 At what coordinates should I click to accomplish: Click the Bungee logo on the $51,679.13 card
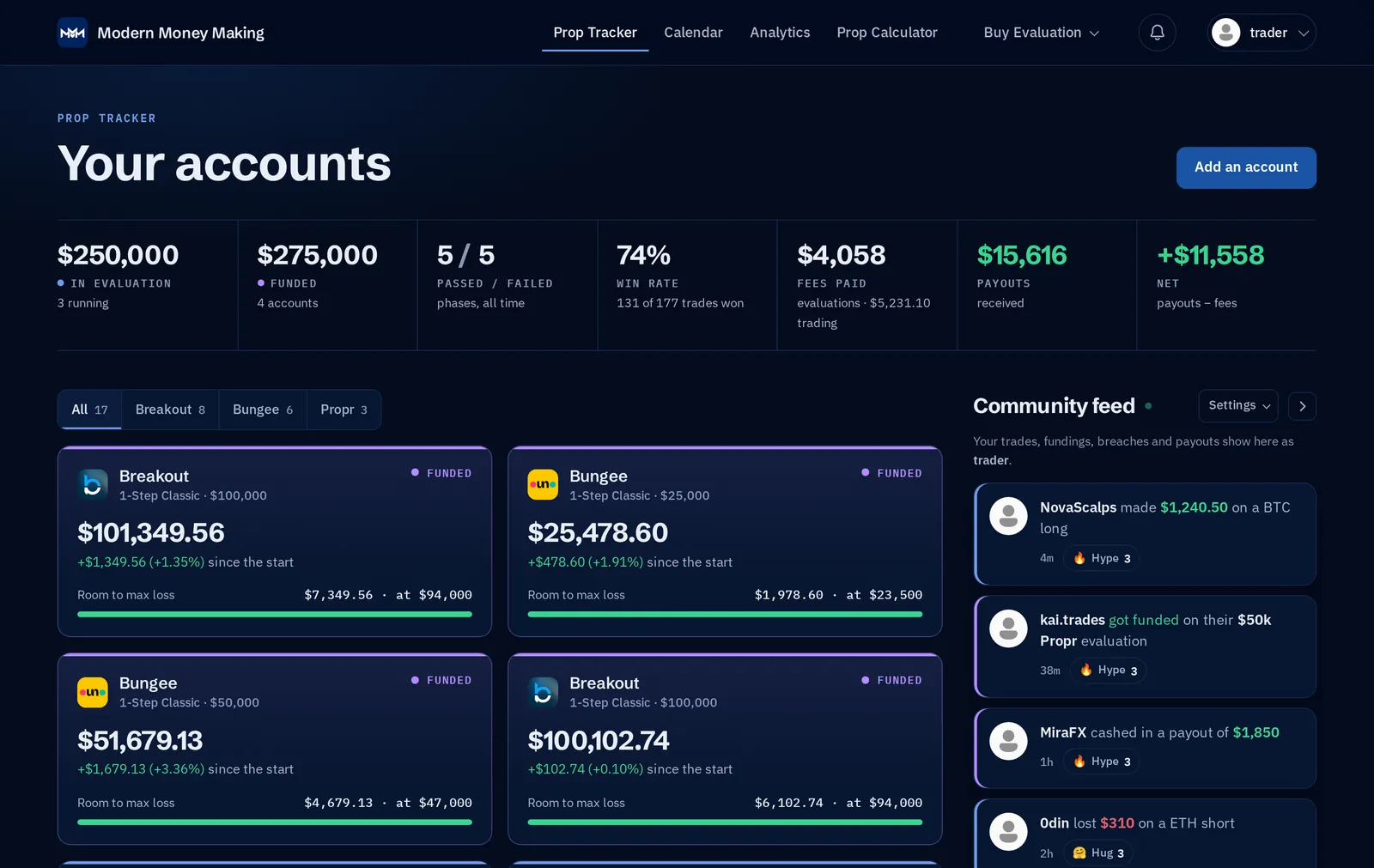coord(93,692)
